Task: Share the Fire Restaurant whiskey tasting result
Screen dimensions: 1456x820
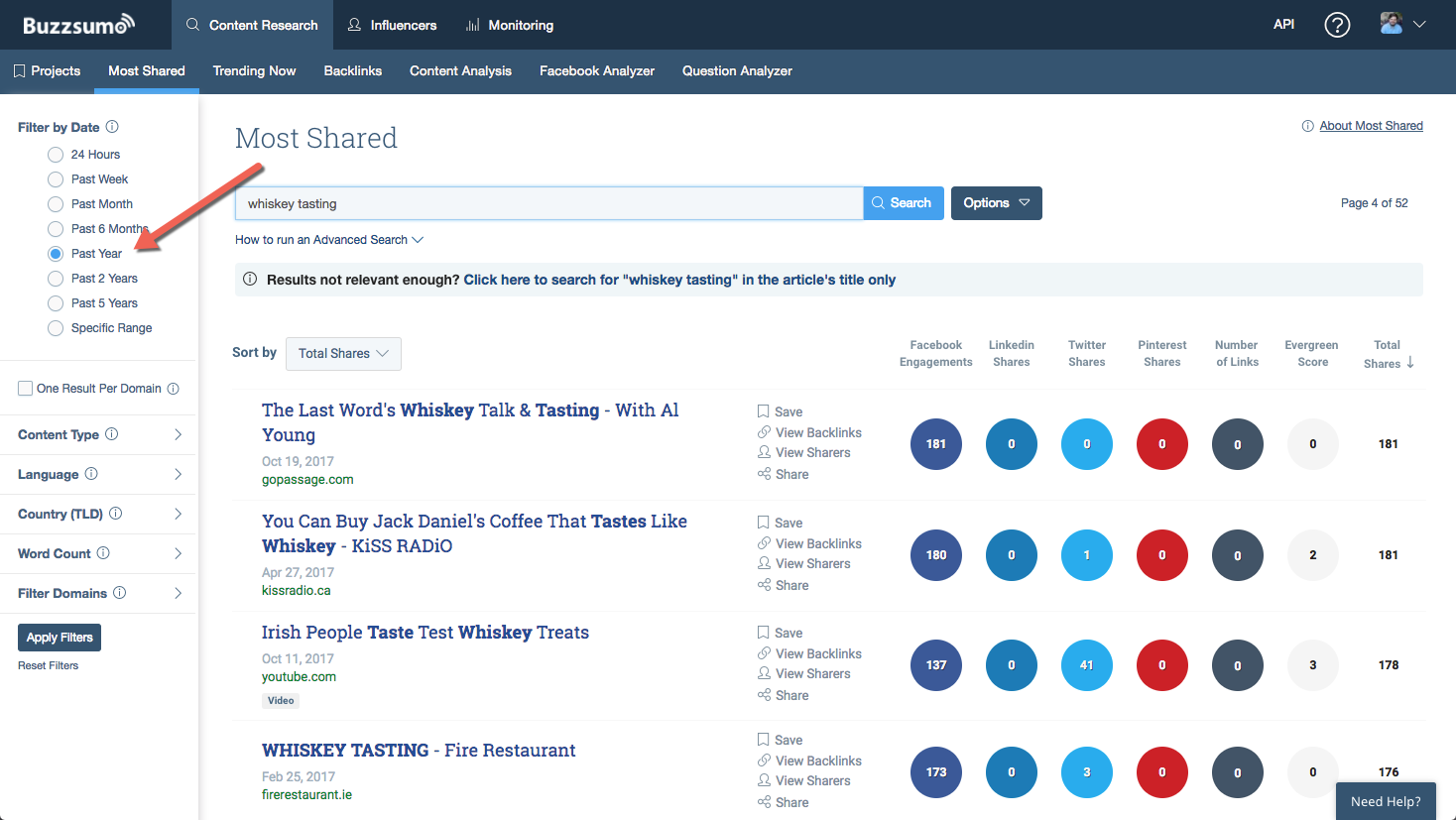Action: click(x=783, y=802)
